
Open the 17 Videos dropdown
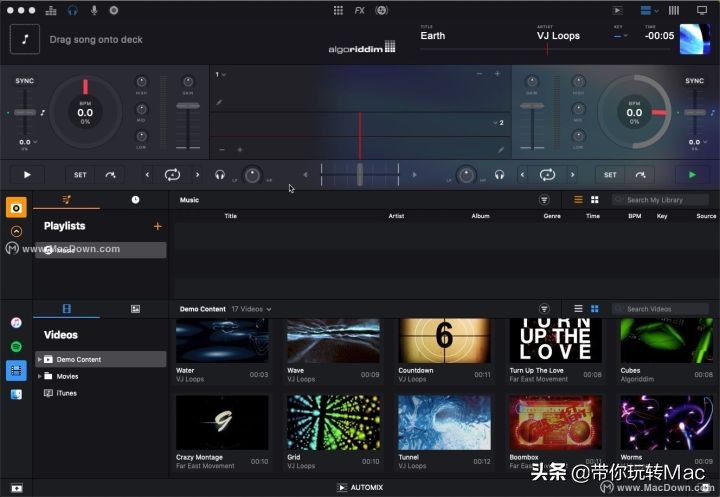tap(252, 309)
